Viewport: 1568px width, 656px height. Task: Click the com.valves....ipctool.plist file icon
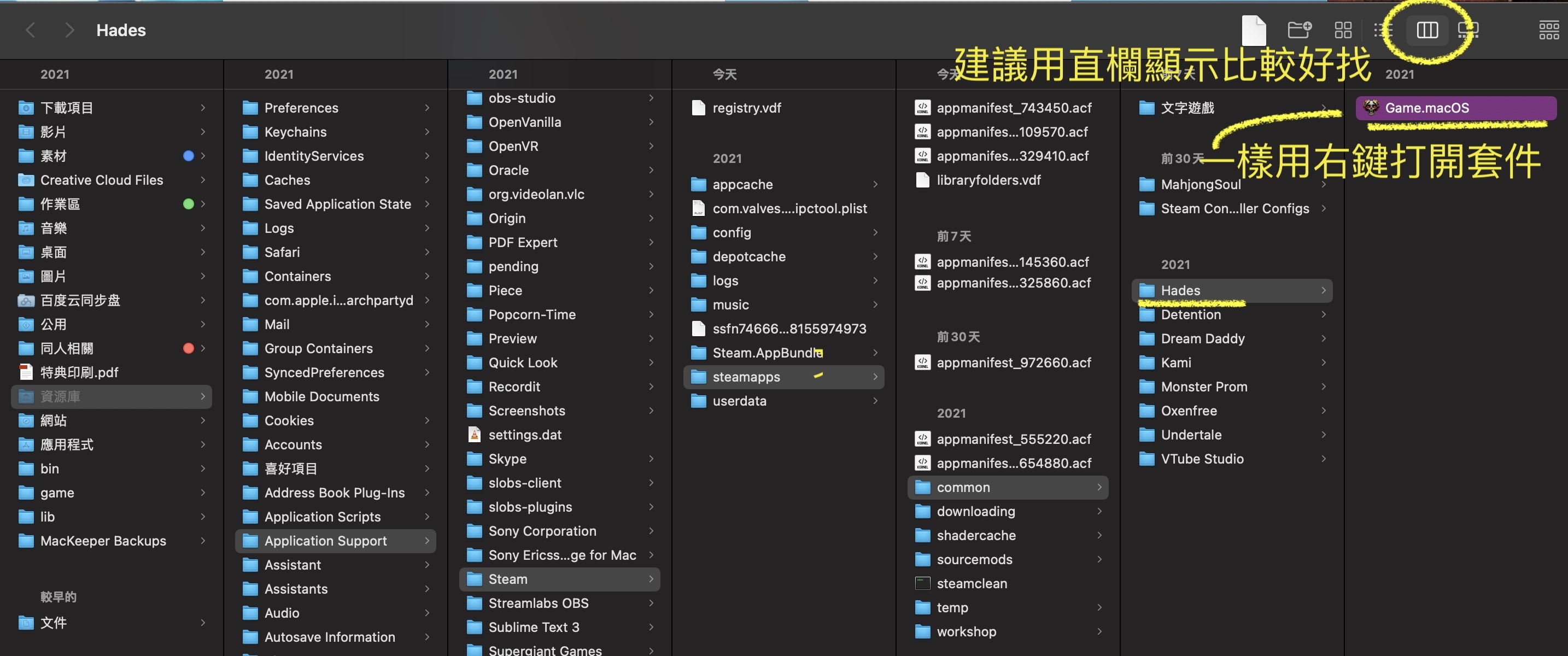(x=698, y=208)
